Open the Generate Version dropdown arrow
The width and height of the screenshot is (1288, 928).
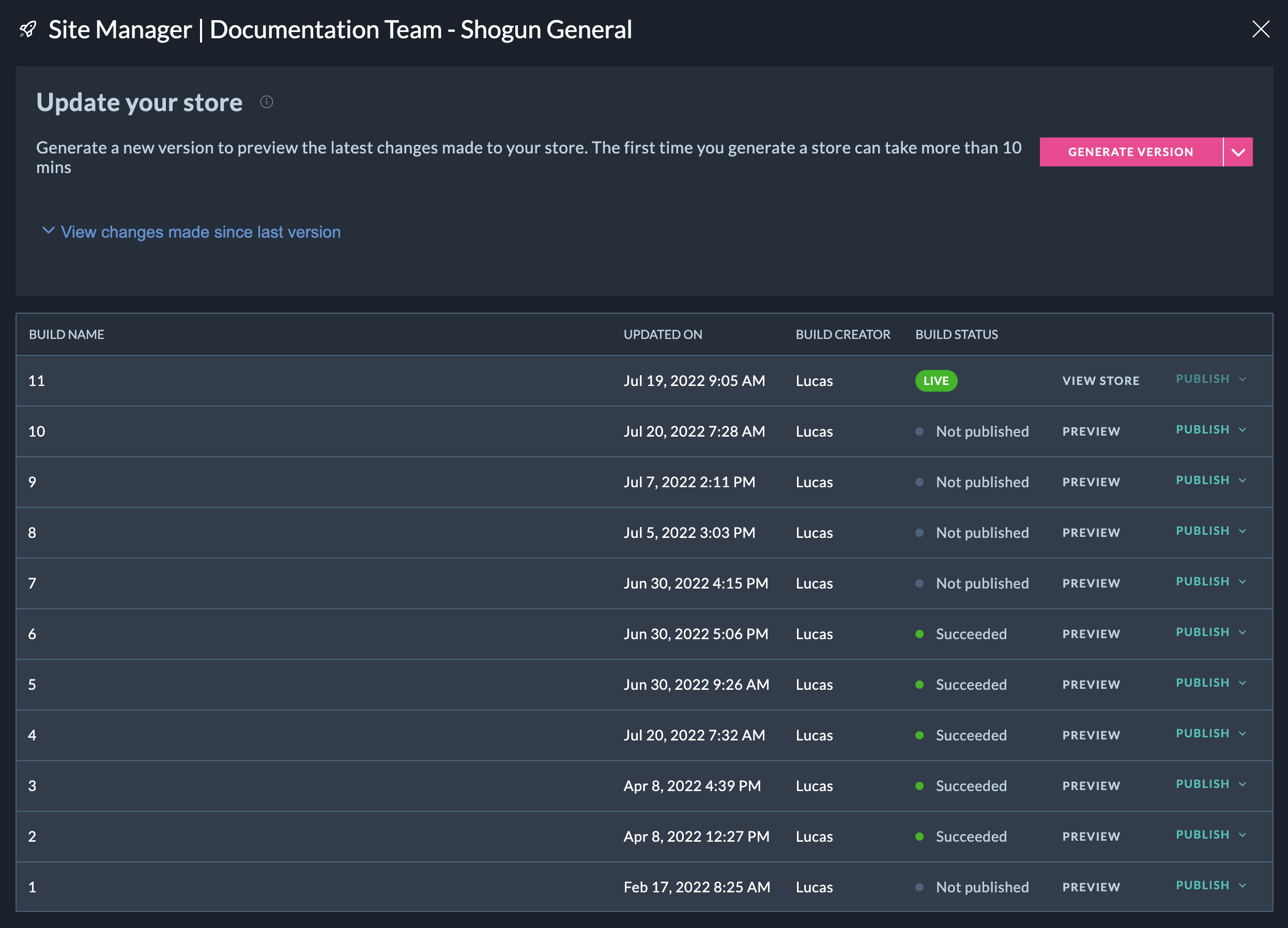(1238, 152)
